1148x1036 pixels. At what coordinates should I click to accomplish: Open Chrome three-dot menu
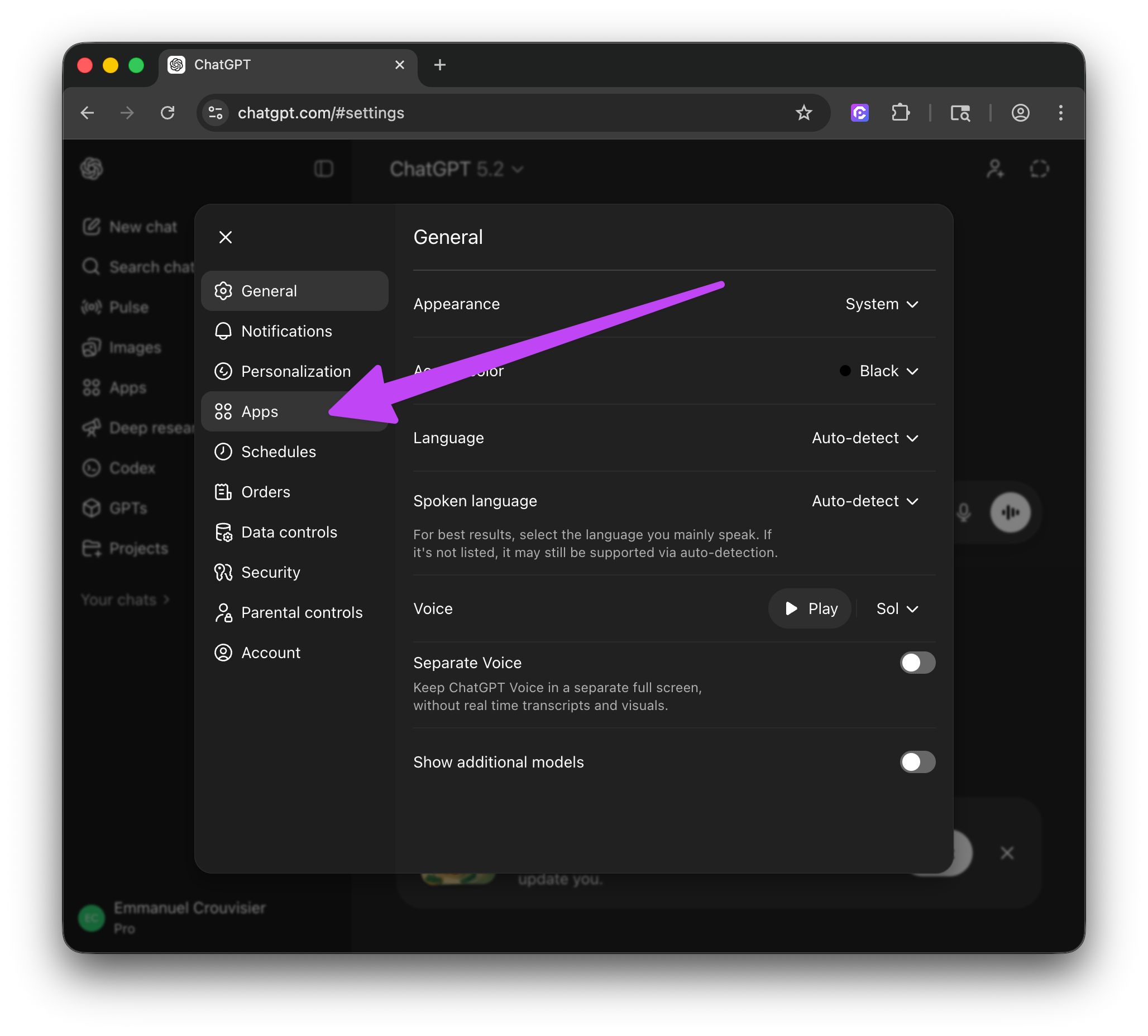1060,113
